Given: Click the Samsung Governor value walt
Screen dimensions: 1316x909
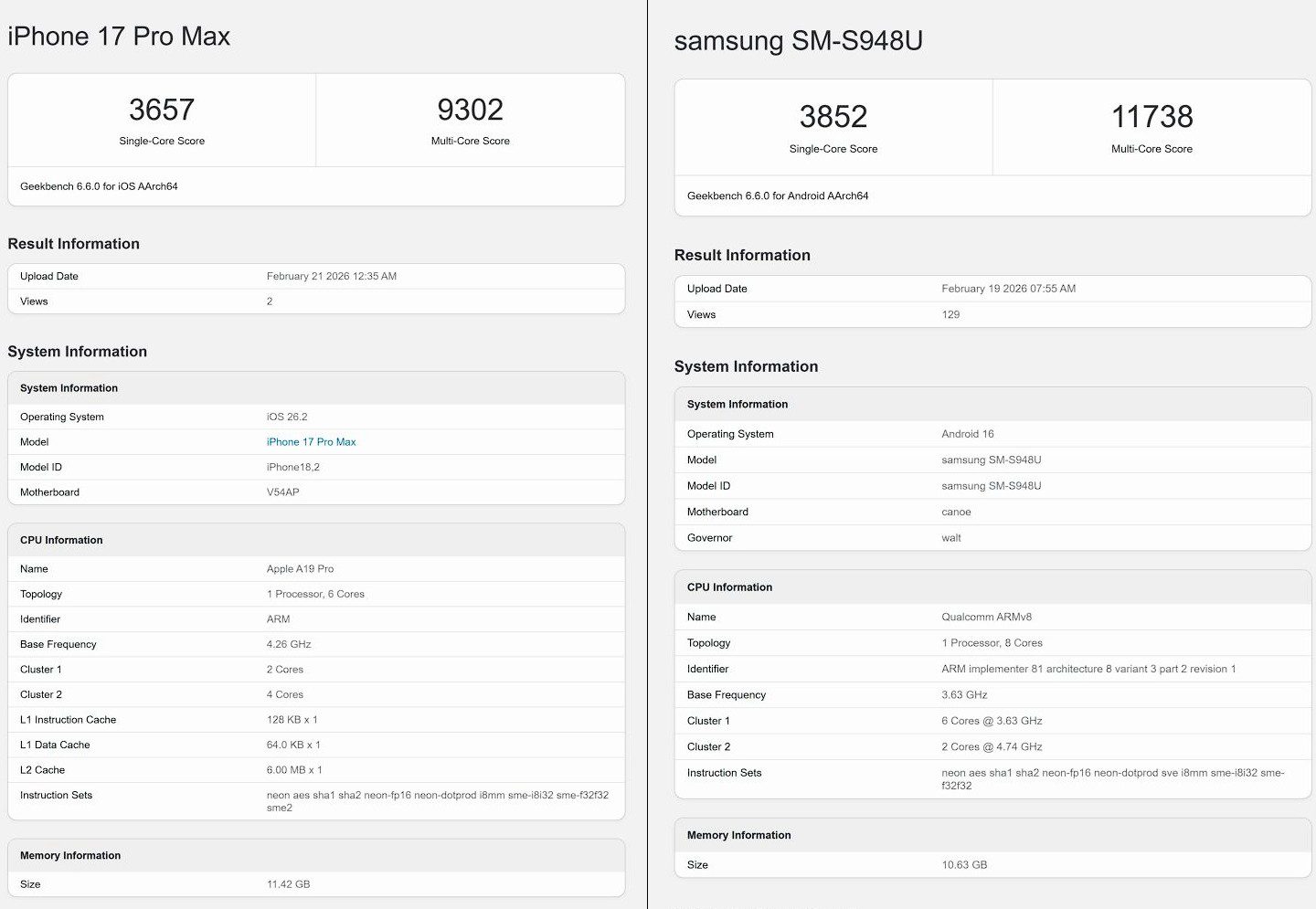Looking at the screenshot, I should point(950,538).
